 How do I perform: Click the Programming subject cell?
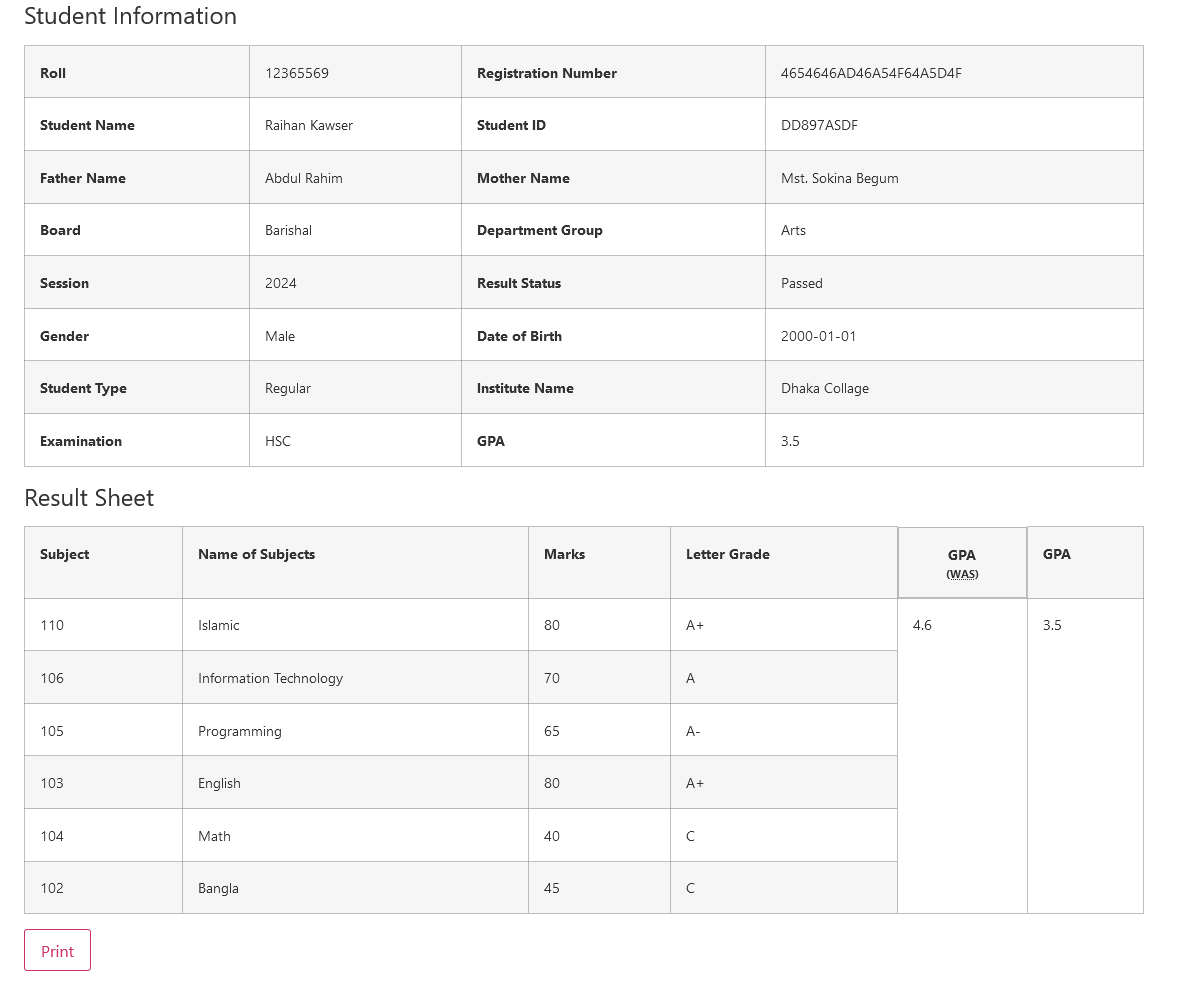(x=240, y=731)
